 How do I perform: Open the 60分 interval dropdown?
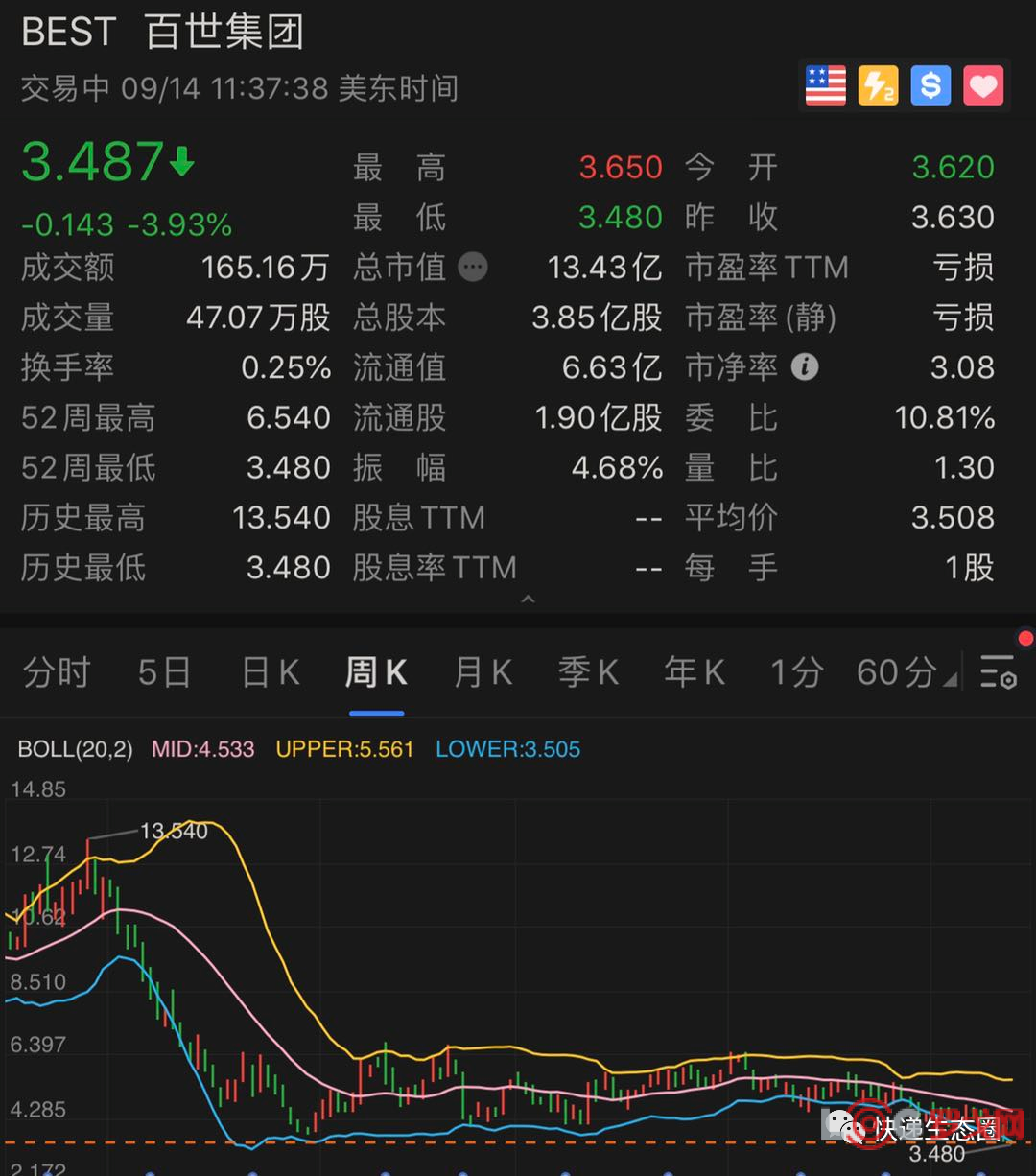pyautogui.click(x=906, y=672)
